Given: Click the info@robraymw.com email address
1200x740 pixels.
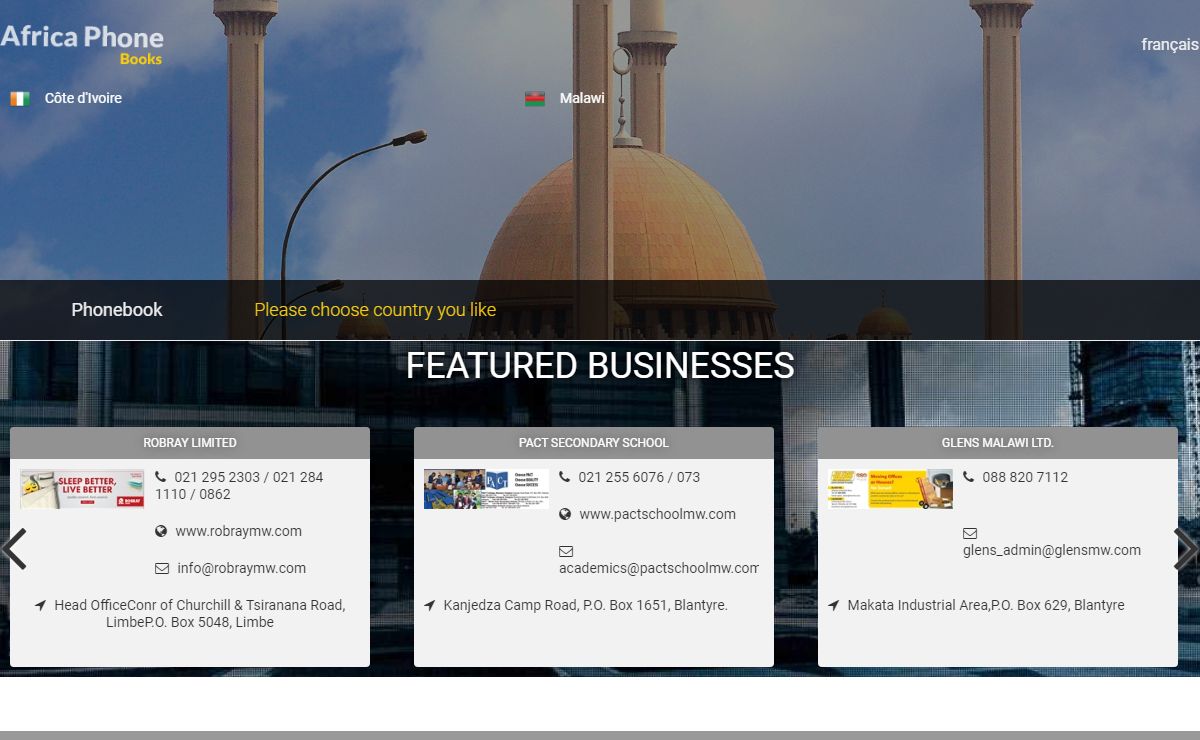Looking at the screenshot, I should (x=241, y=568).
